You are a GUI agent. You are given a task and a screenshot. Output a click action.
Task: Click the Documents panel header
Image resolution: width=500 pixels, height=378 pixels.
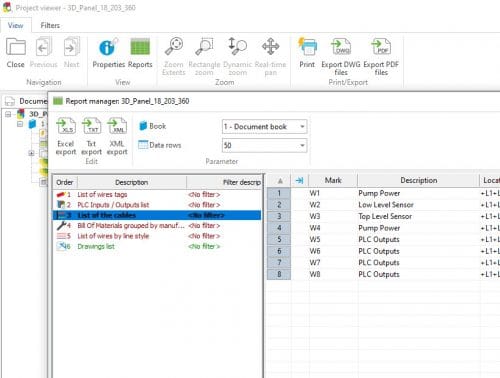(26, 101)
